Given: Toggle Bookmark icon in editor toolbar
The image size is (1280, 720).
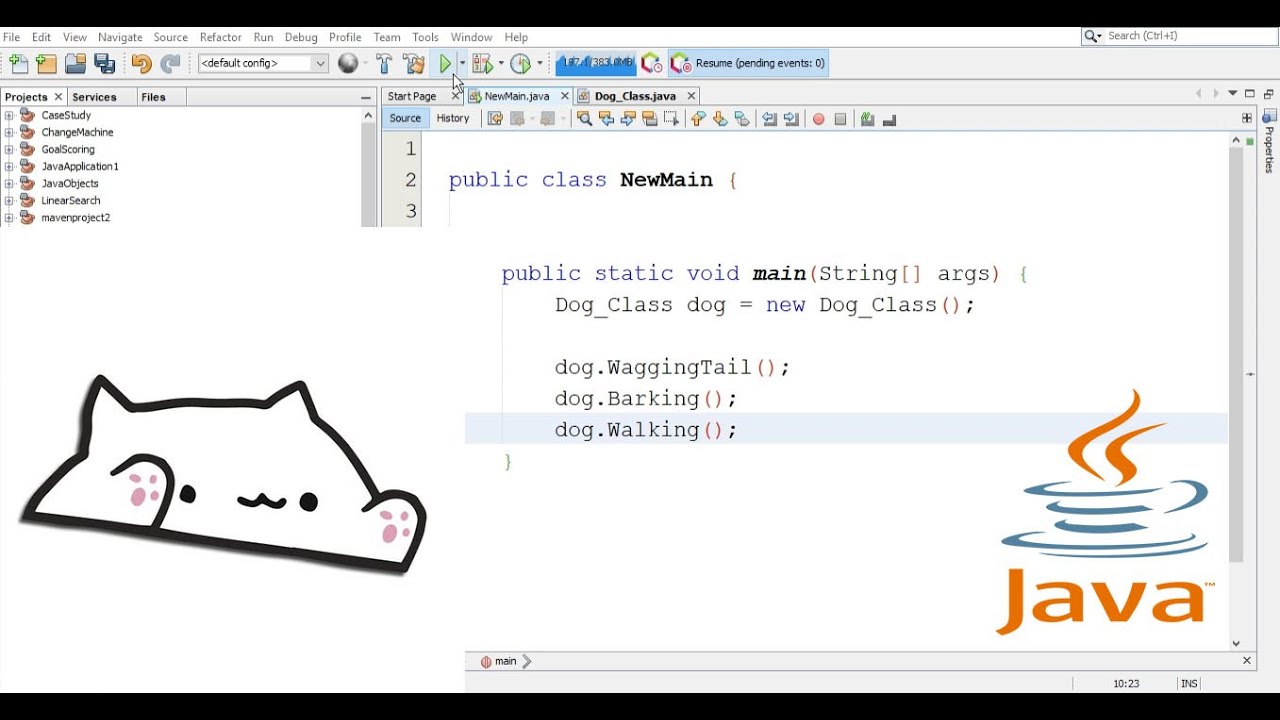Looking at the screenshot, I should tap(741, 119).
